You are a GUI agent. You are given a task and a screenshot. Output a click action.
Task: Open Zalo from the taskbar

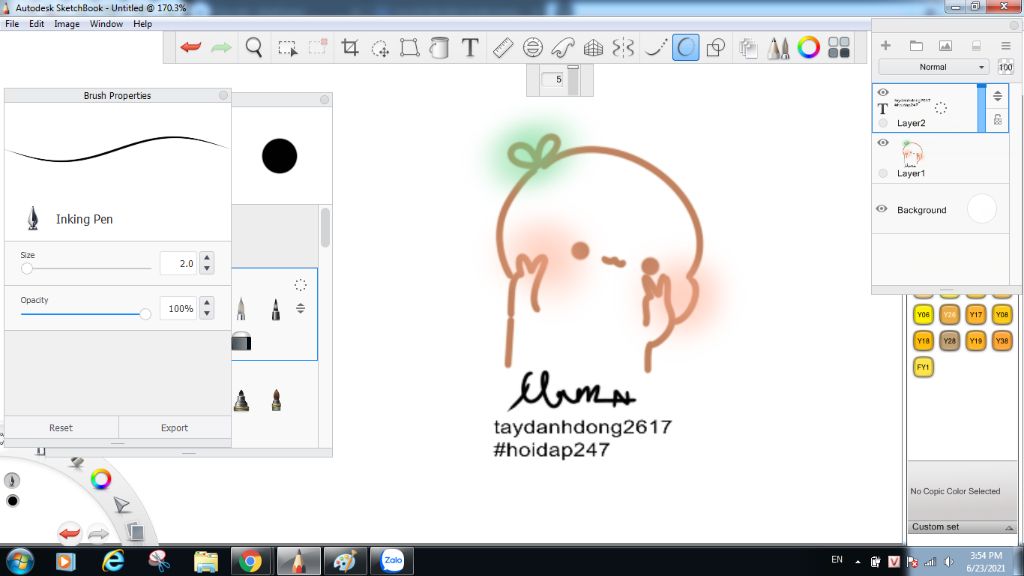tap(392, 560)
